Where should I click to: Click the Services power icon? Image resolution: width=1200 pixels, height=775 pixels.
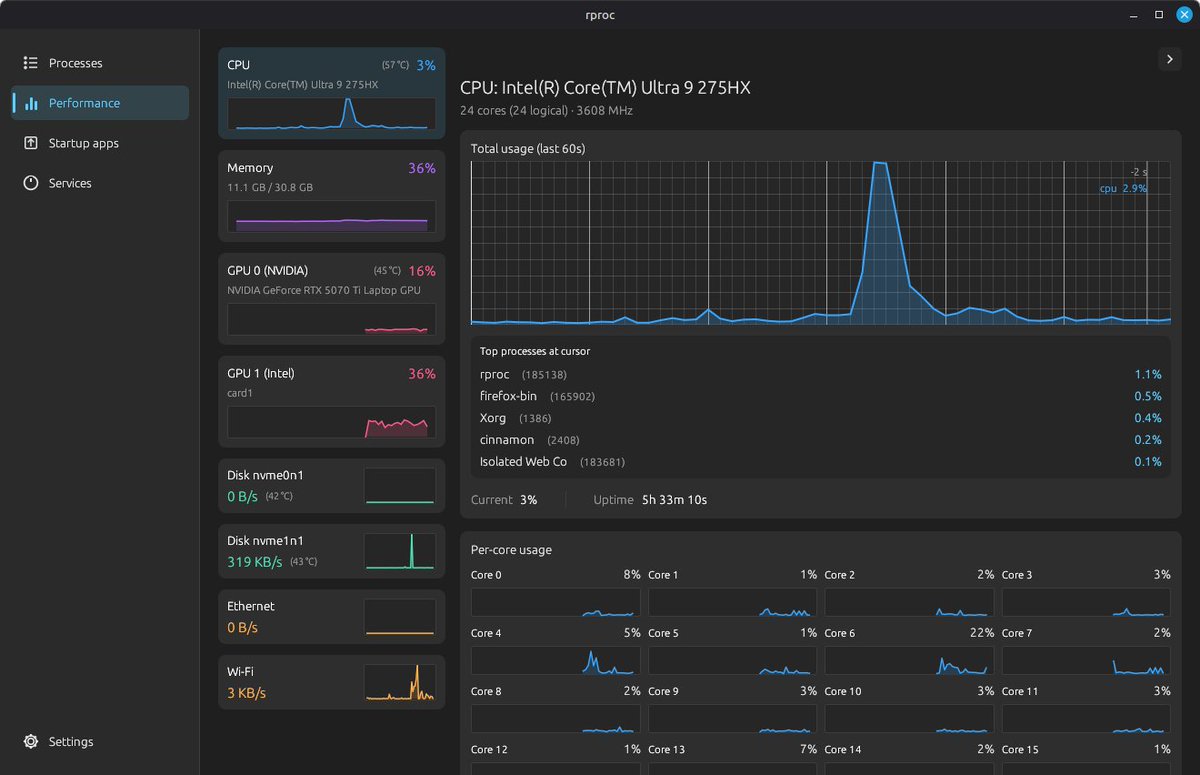coord(31,183)
